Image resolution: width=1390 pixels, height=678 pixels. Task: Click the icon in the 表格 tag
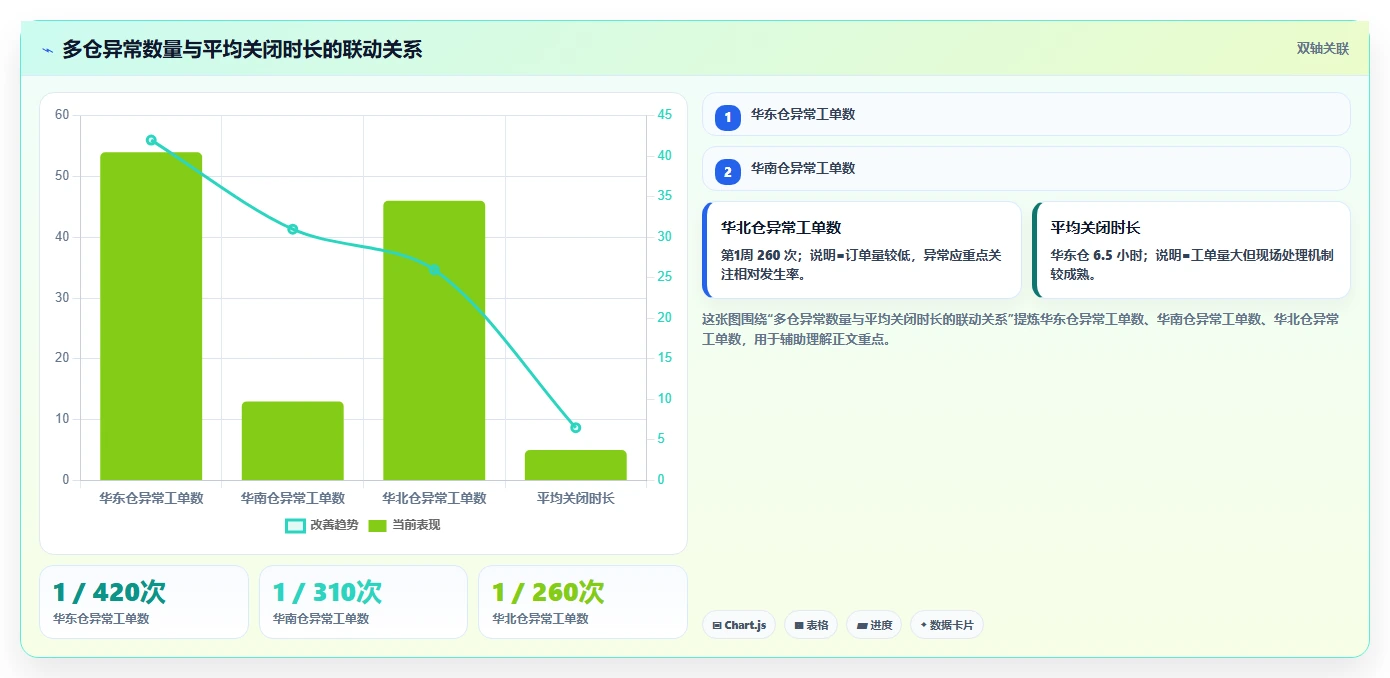(x=799, y=626)
